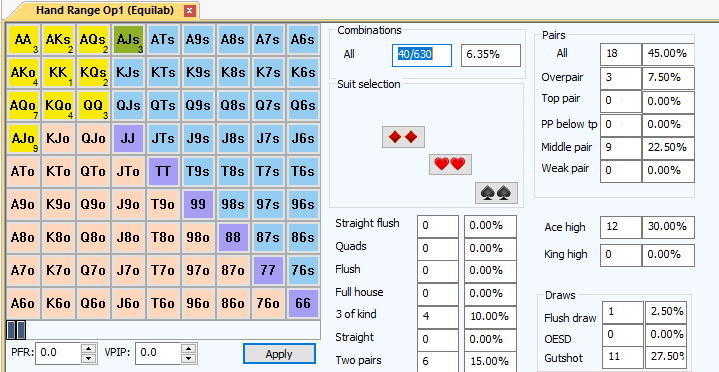Image resolution: width=719 pixels, height=372 pixels.
Task: Click the PFR input field
Action: (x=59, y=353)
